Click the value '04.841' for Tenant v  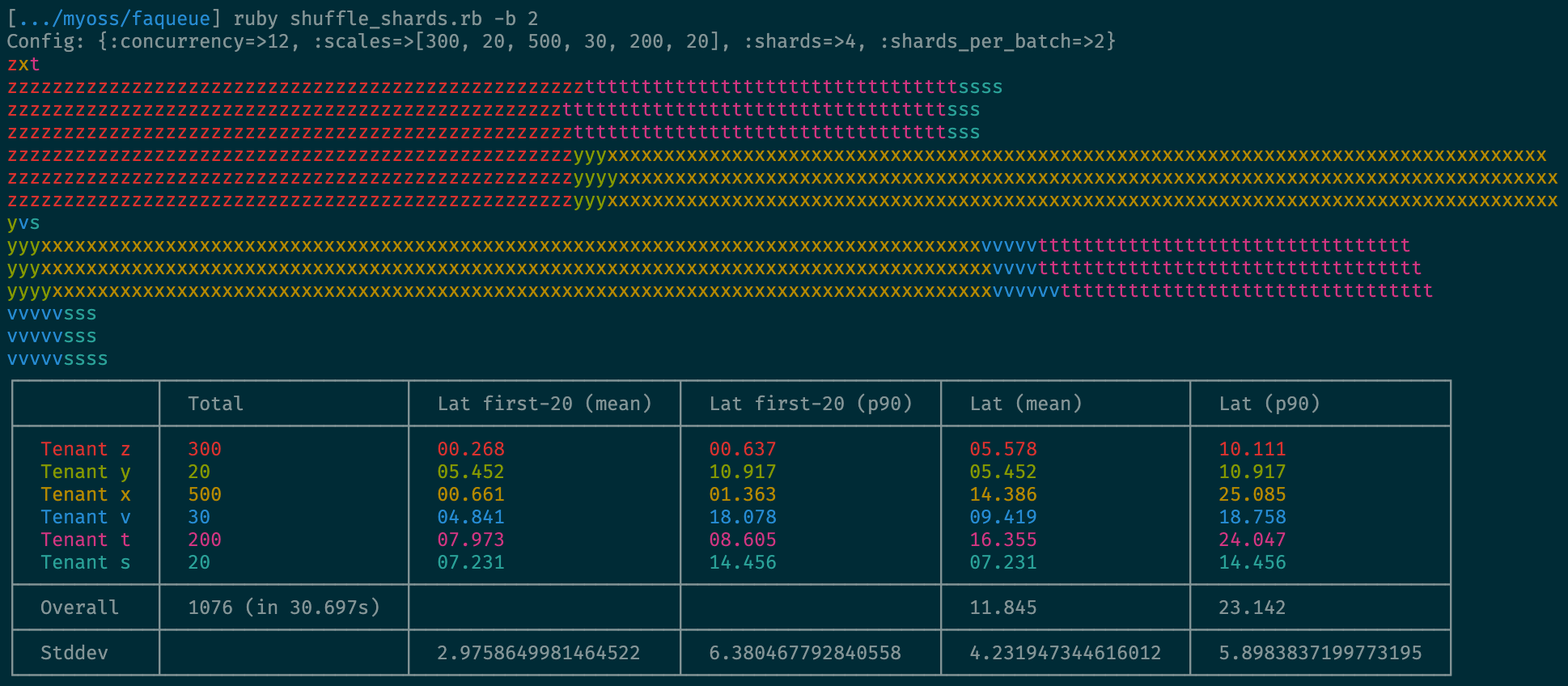click(471, 517)
